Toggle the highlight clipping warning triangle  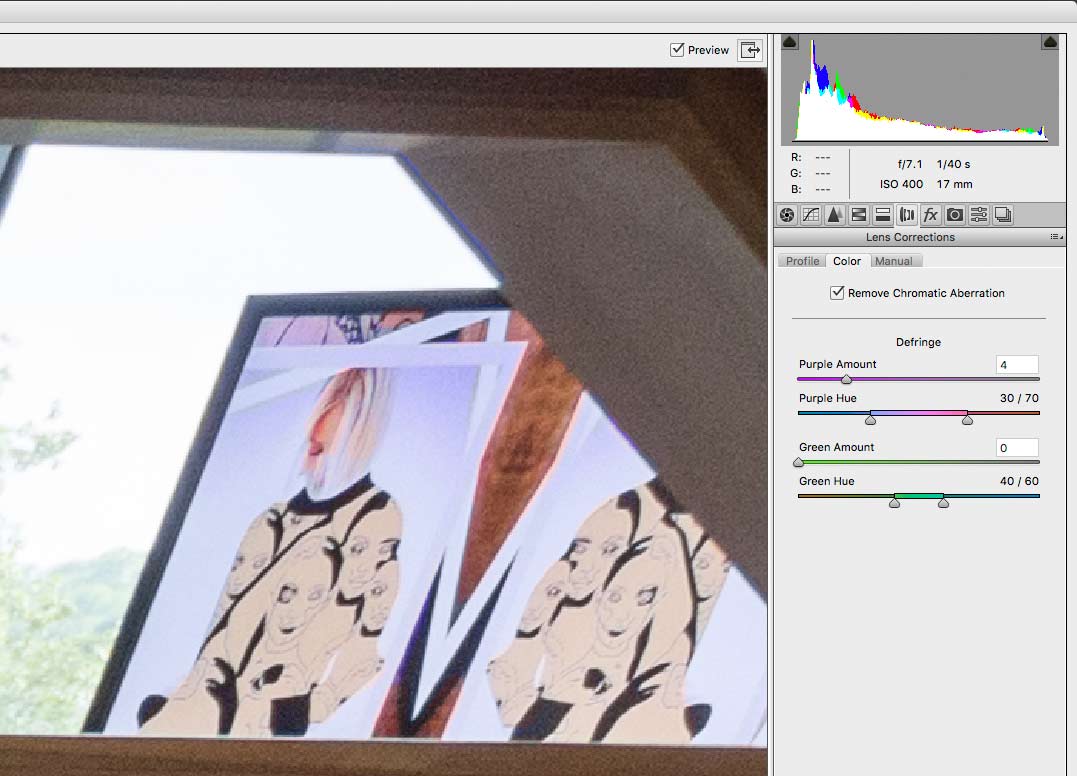click(1050, 42)
